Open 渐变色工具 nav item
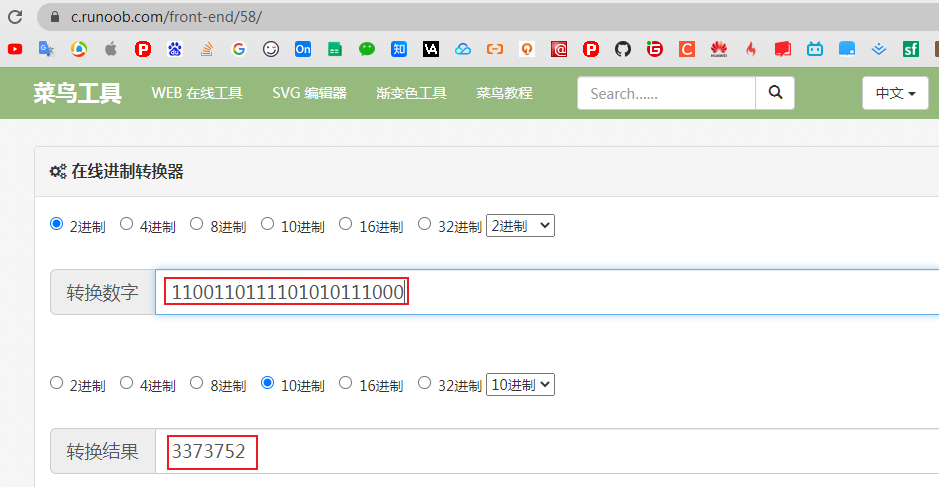This screenshot has height=487, width=939. coord(411,93)
